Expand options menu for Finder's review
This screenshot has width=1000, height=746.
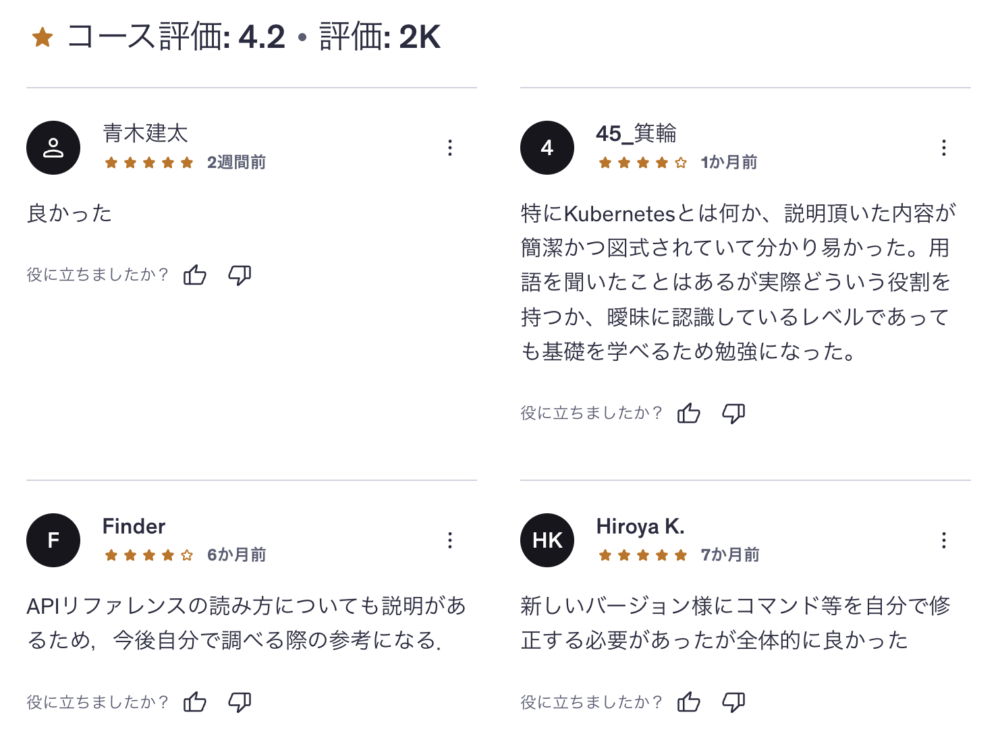click(x=450, y=540)
